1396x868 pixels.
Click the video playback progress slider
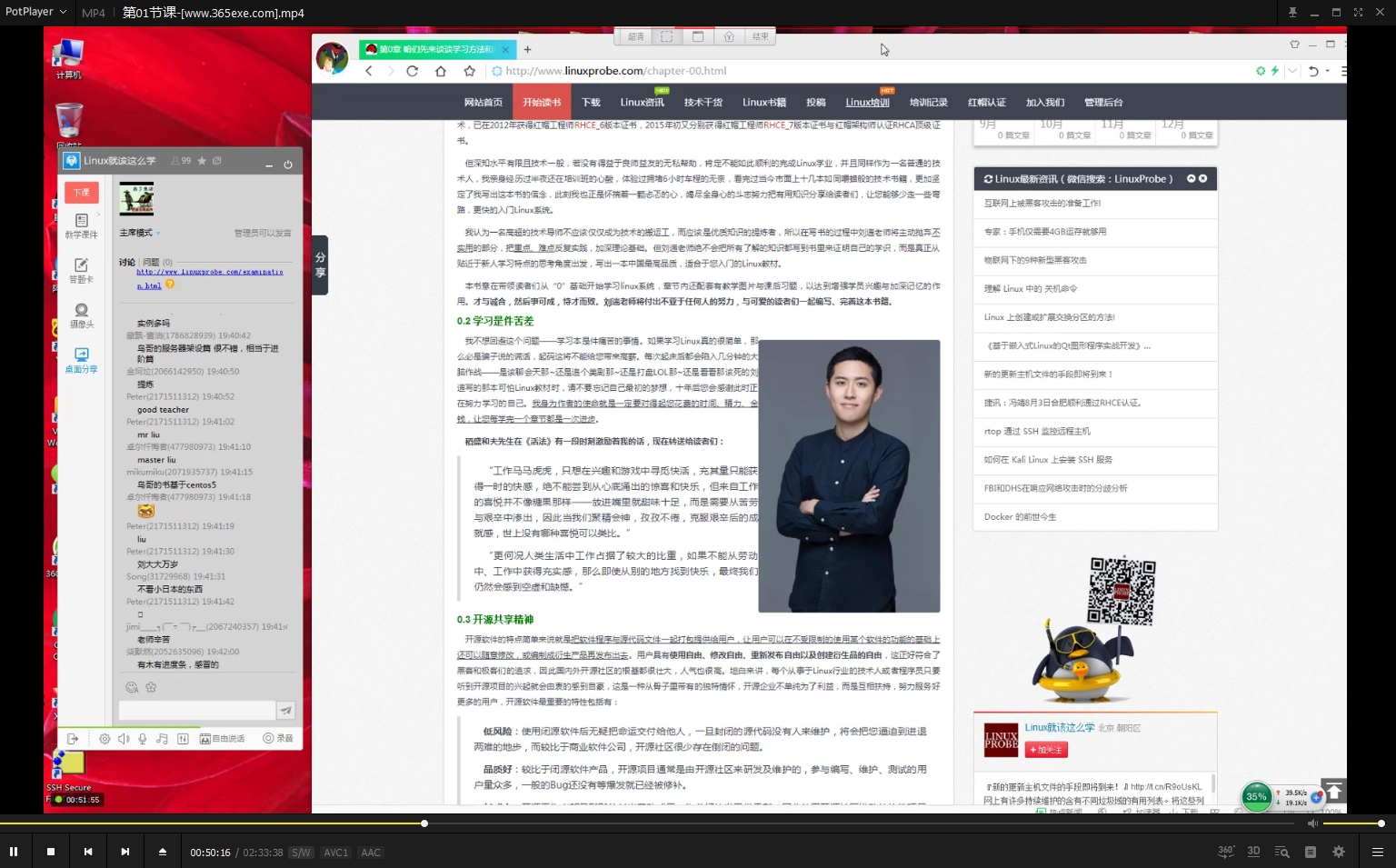click(x=424, y=823)
